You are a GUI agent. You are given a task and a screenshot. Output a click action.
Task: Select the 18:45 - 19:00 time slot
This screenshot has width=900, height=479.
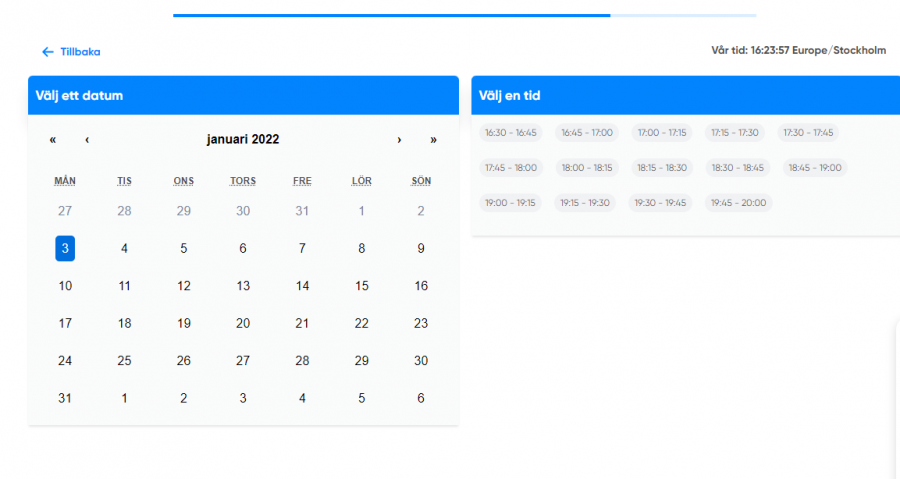pyautogui.click(x=814, y=168)
